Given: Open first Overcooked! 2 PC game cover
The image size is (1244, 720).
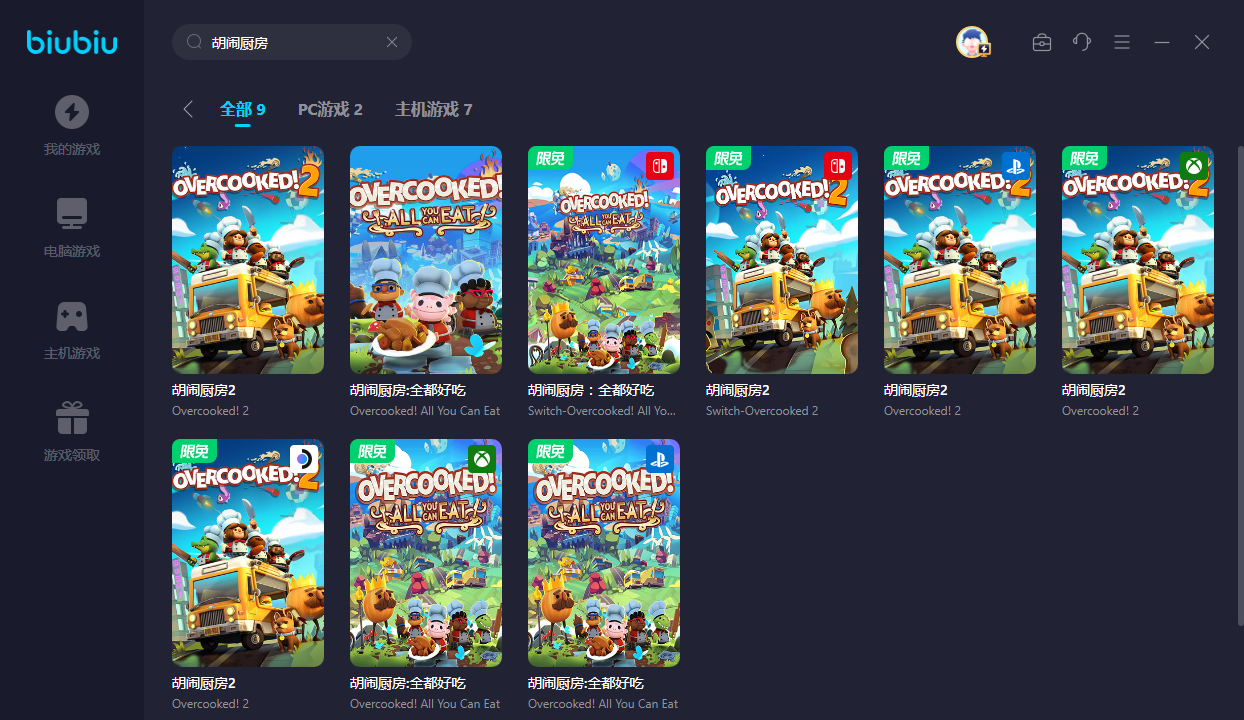Looking at the screenshot, I should 248,260.
